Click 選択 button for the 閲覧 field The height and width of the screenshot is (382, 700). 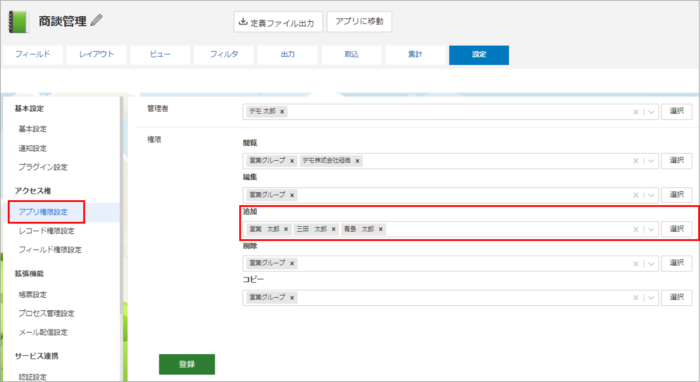tap(677, 160)
